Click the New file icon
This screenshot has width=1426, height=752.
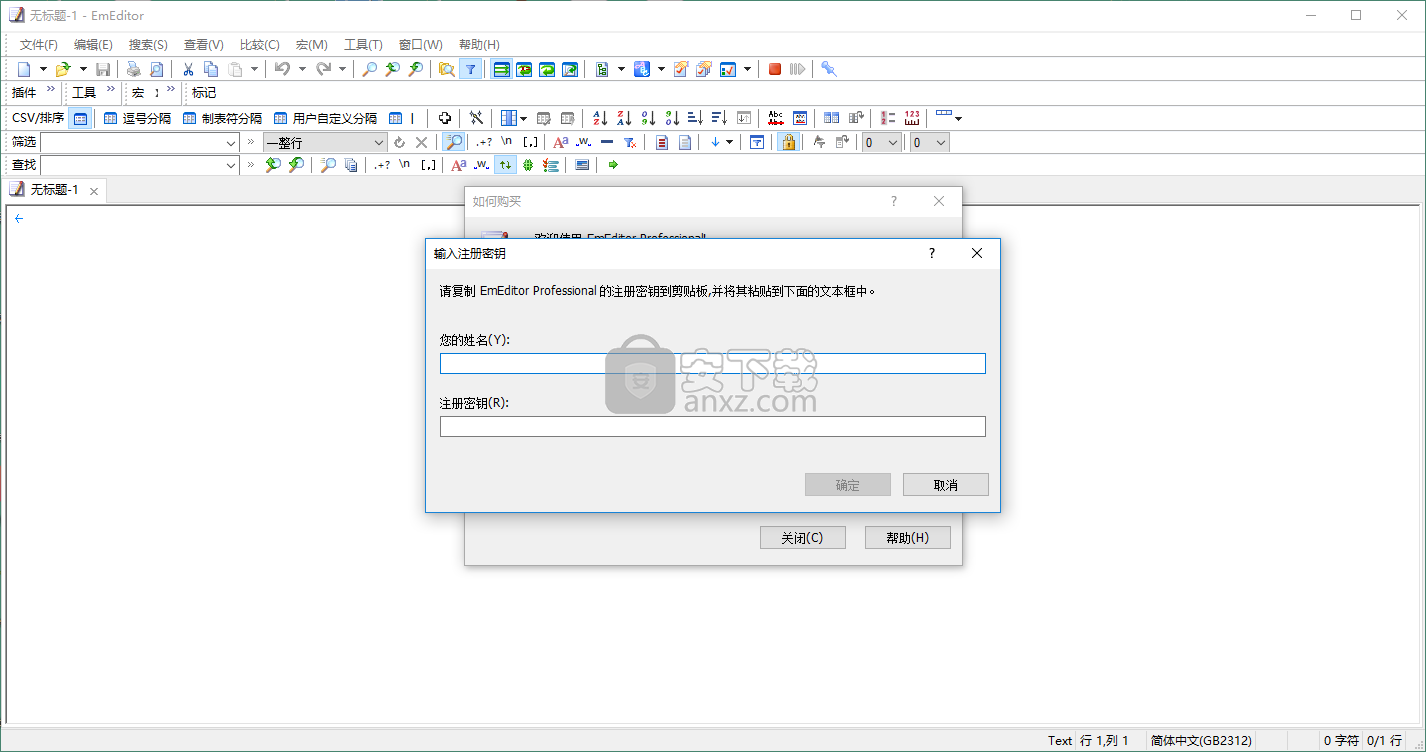coord(24,69)
